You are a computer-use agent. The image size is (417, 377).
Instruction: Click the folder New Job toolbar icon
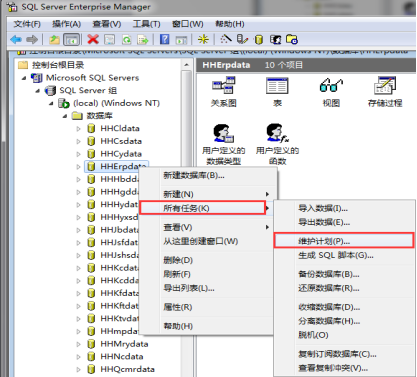click(292, 40)
